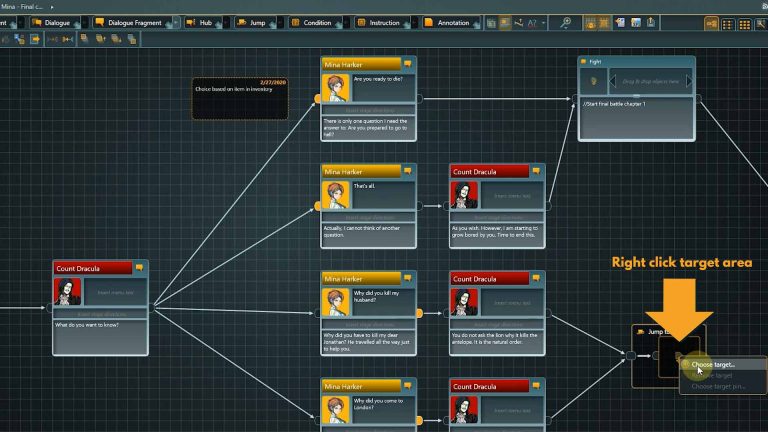Click the text 'You do not ask the lion' on Dracula's node
Image resolution: width=768 pixels, height=432 pixels.
494,338
